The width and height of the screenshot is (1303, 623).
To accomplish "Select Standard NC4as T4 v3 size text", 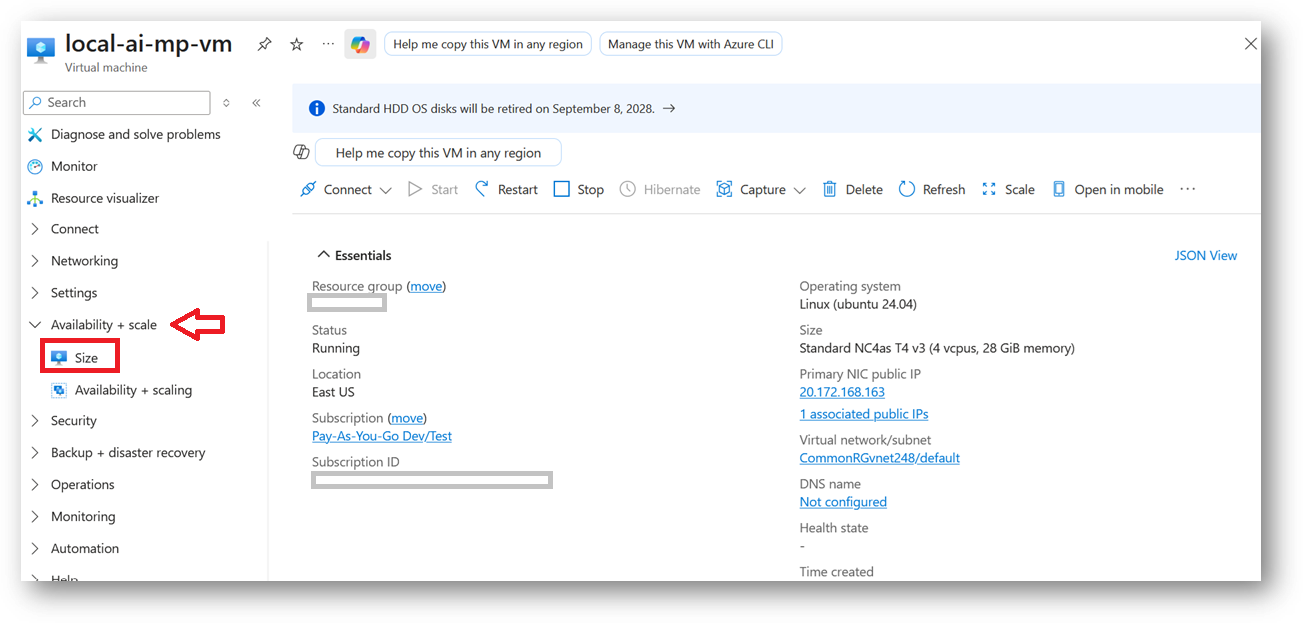I will tap(937, 348).
